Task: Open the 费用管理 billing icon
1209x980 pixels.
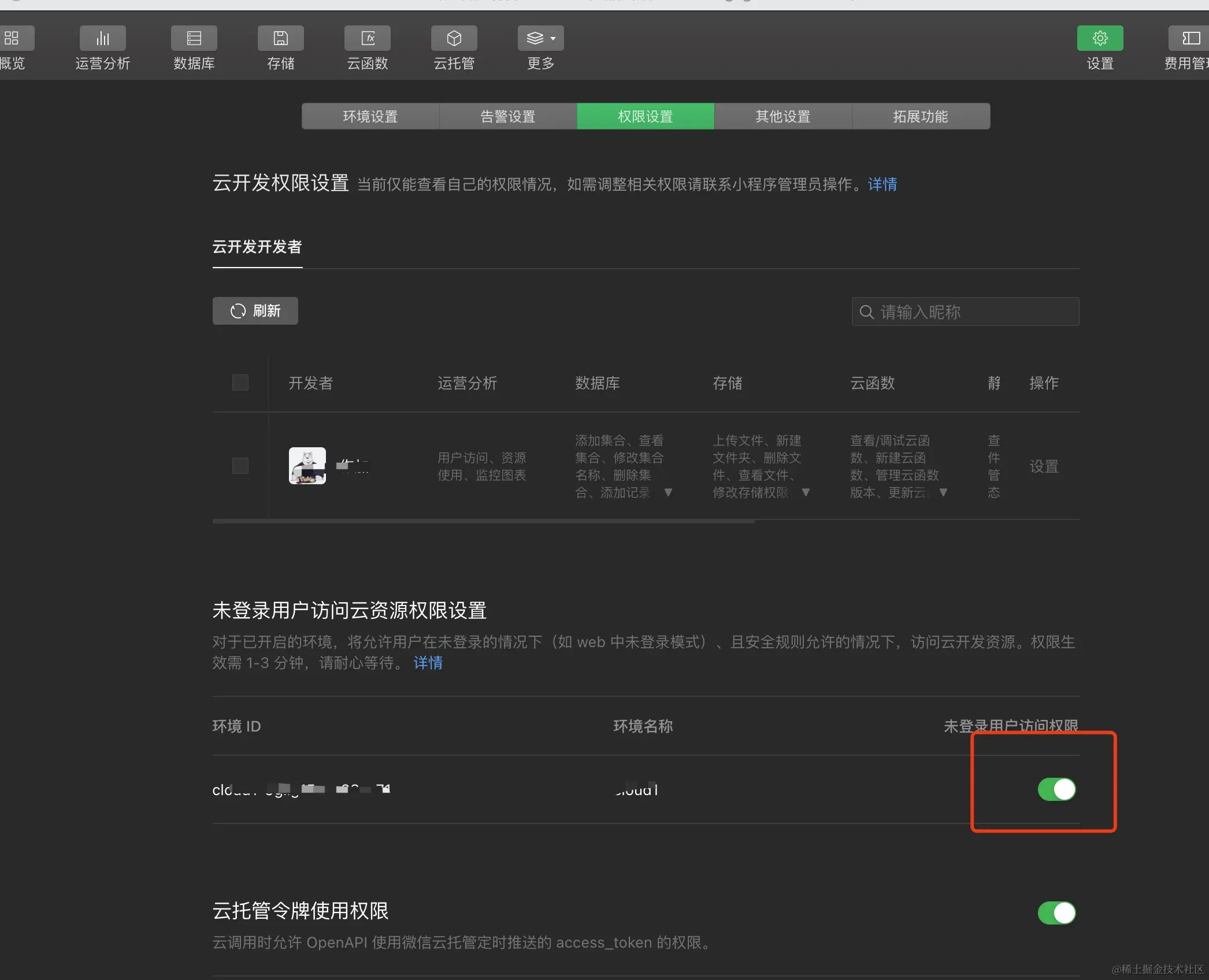Action: coord(1191,38)
